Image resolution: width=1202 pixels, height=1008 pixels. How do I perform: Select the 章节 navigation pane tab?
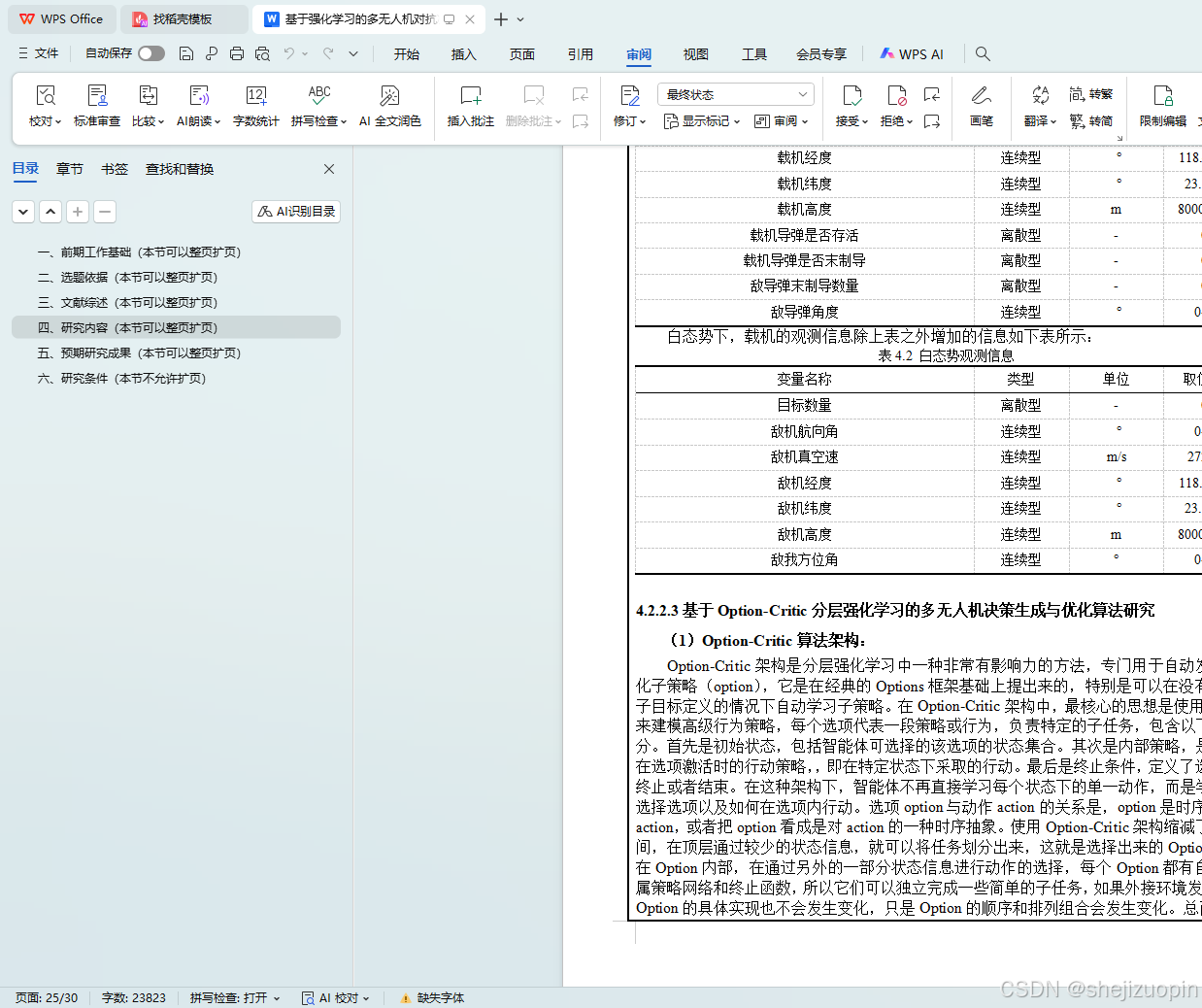[x=70, y=169]
